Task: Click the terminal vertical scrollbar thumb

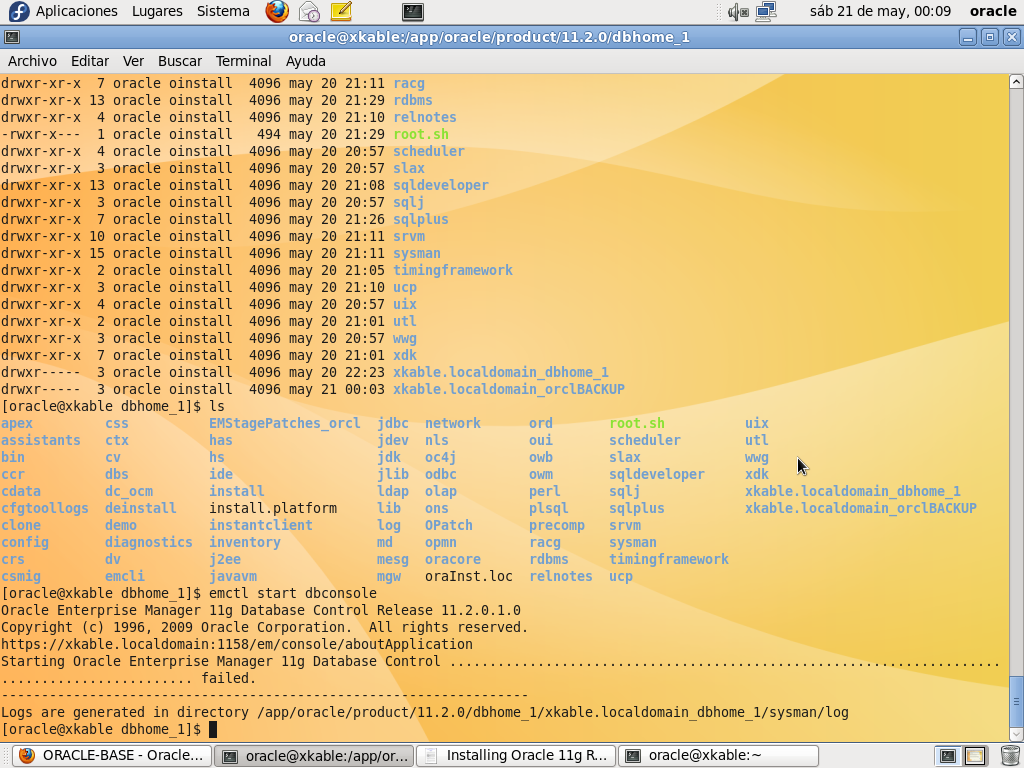Action: pyautogui.click(x=1016, y=701)
